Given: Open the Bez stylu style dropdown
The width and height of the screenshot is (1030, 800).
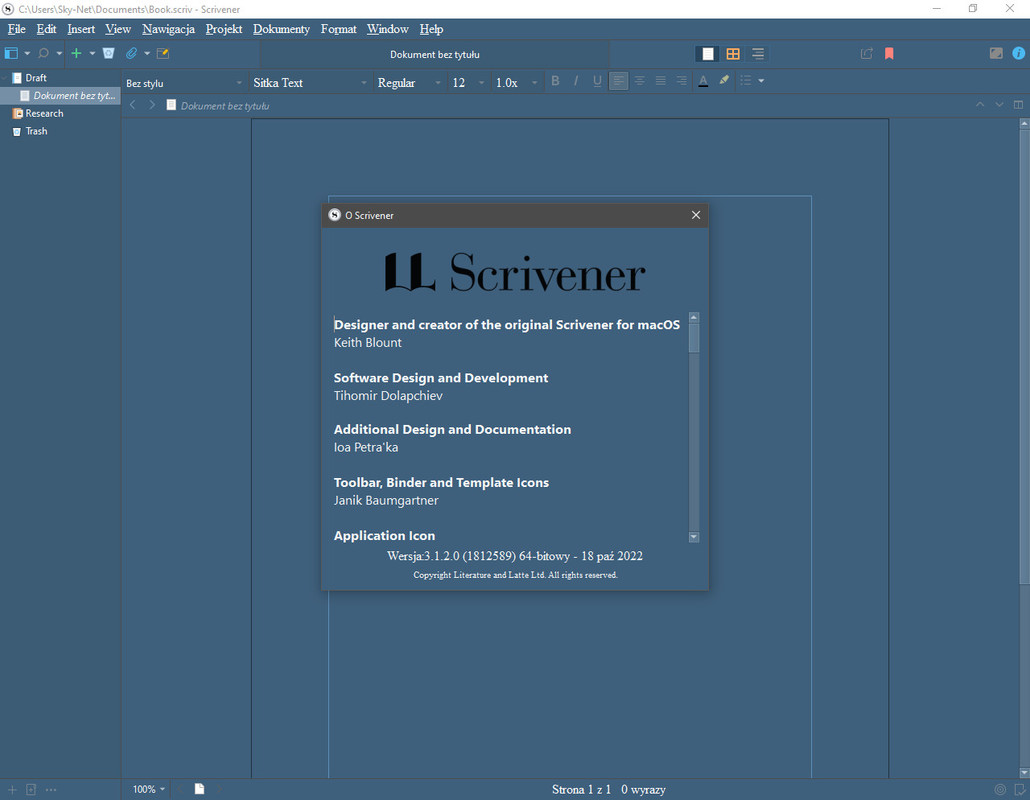Looking at the screenshot, I should tap(184, 83).
